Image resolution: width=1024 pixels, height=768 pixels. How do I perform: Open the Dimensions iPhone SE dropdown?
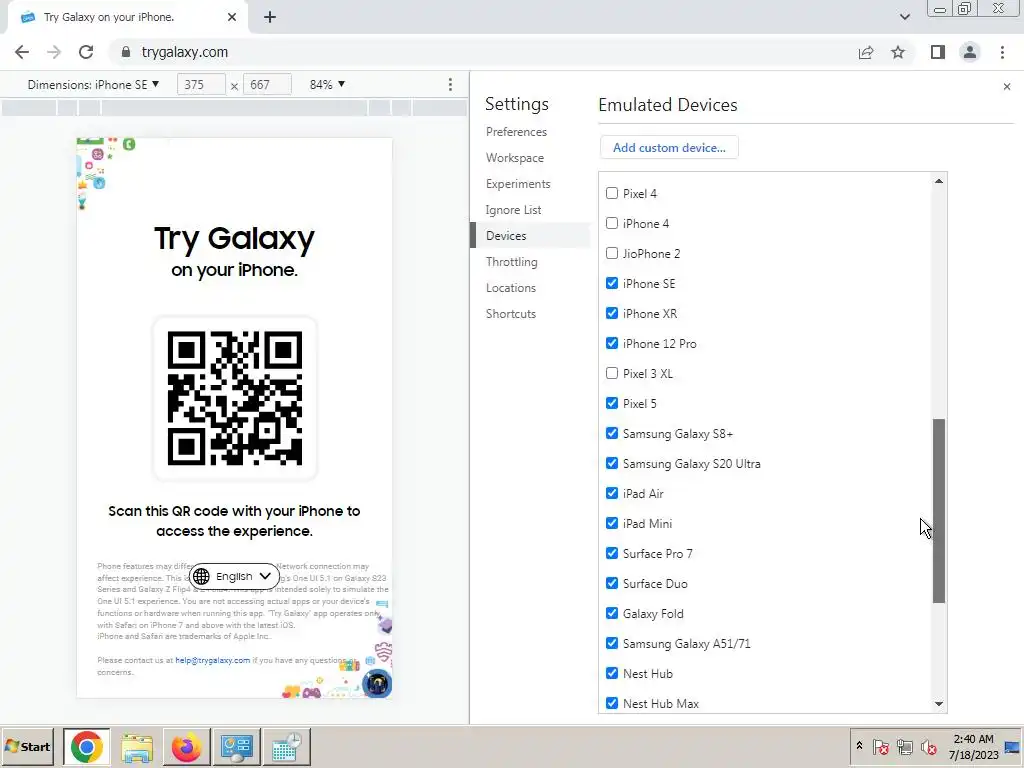click(x=93, y=85)
